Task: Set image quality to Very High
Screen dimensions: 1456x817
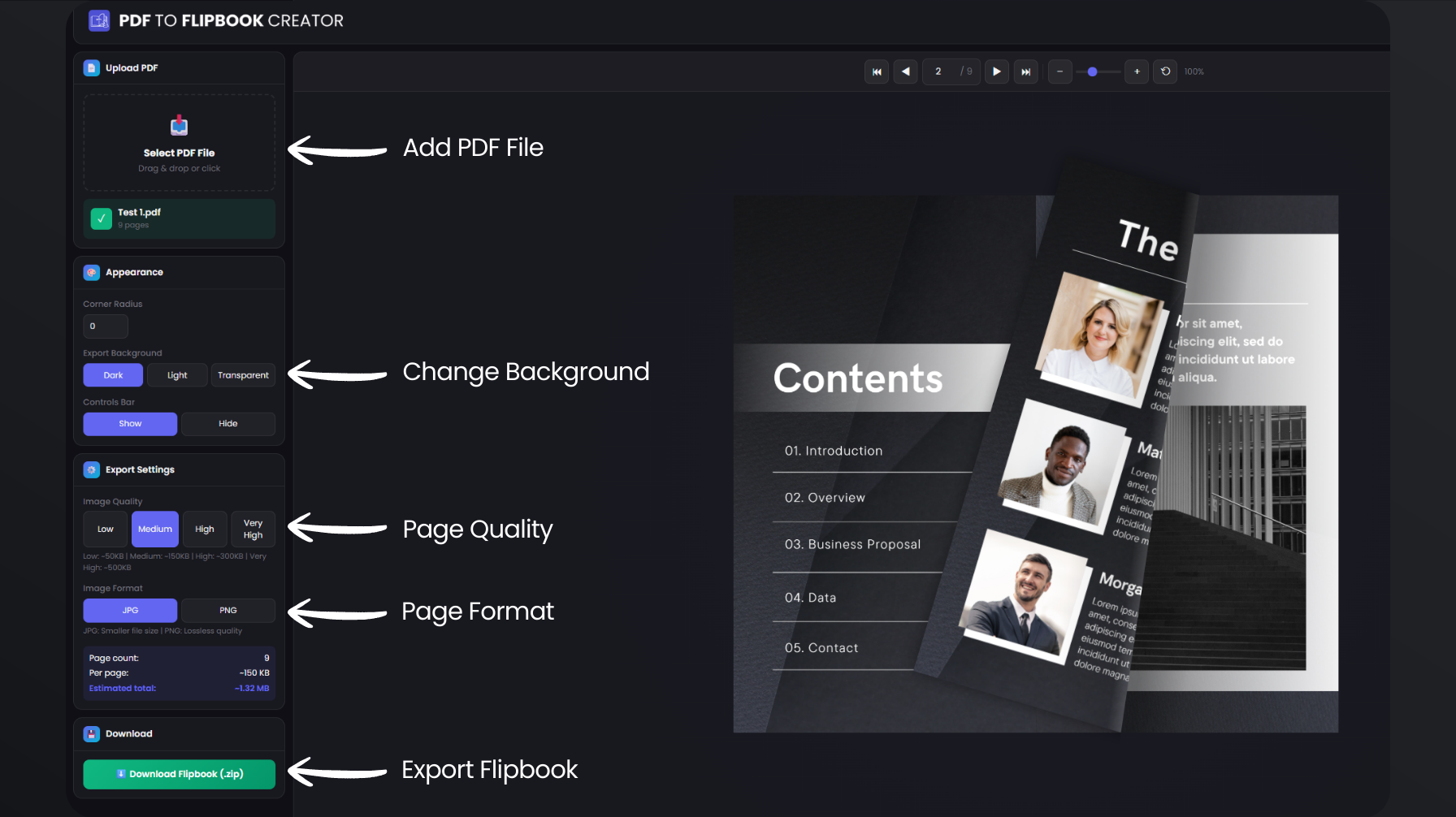Action: pyautogui.click(x=253, y=530)
